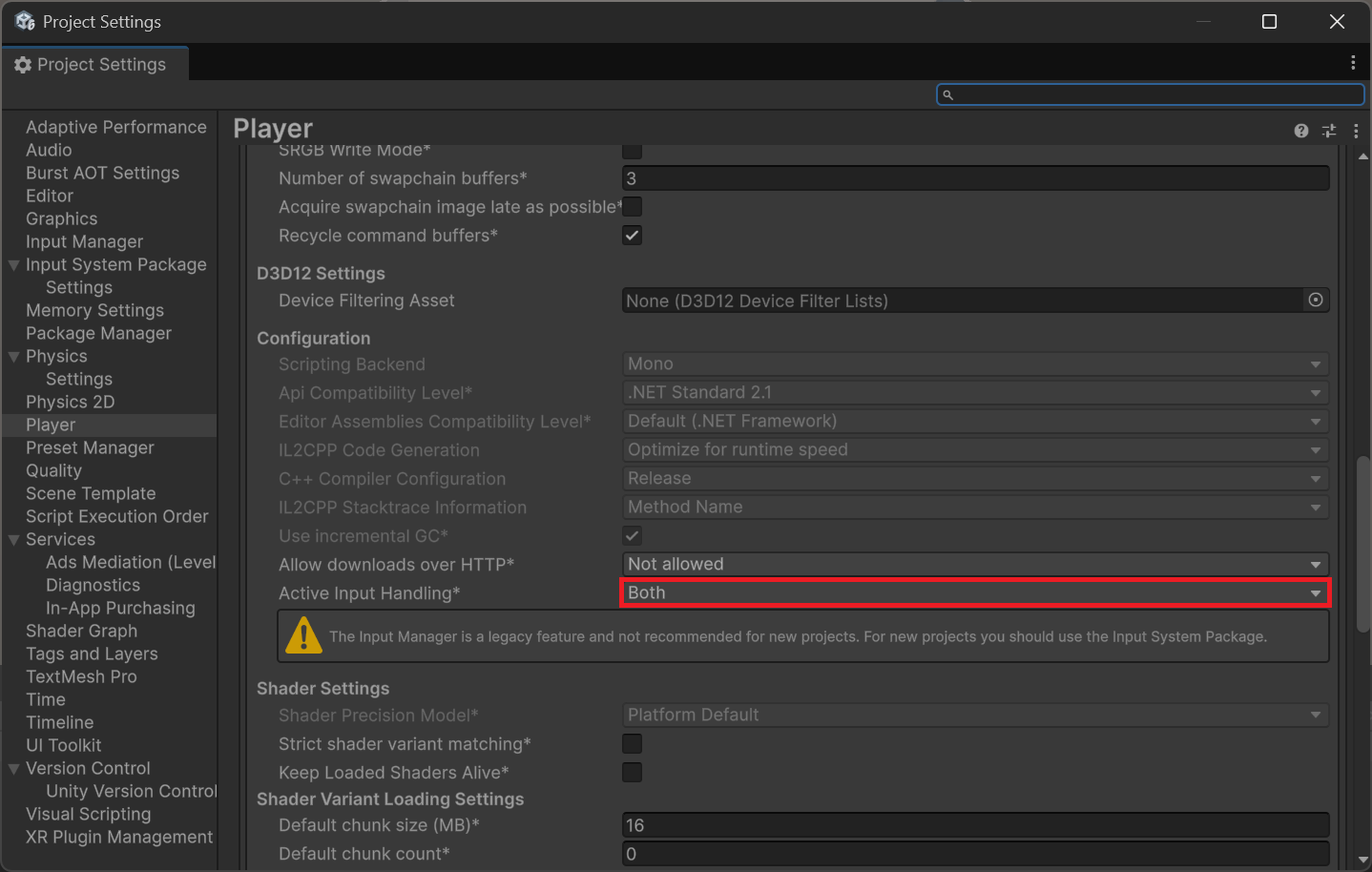Screen dimensions: 1372x872
Task: Select Adaptive Performance in the sidebar
Action: tap(115, 127)
